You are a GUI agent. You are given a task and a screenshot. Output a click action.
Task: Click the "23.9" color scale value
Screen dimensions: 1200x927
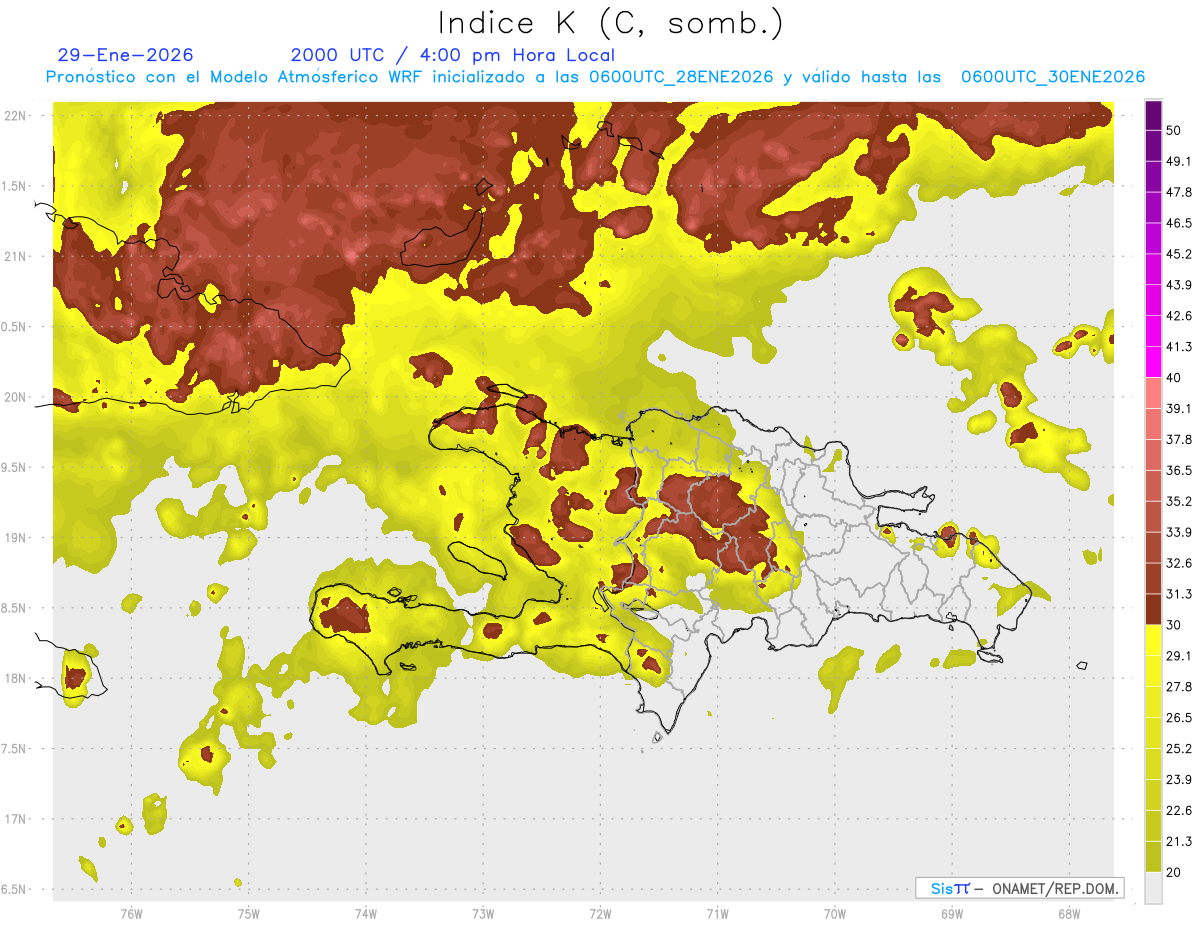tap(1178, 780)
